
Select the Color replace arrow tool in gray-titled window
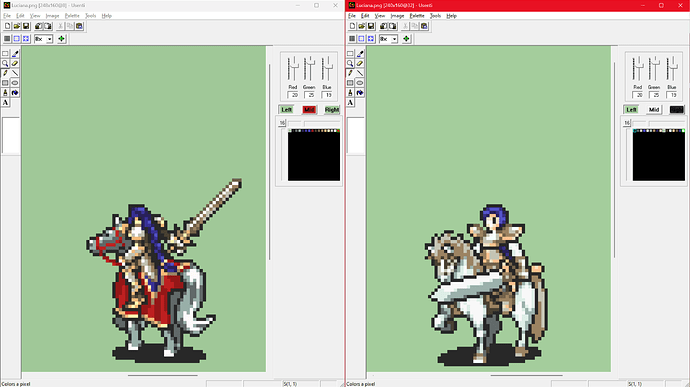15,92
